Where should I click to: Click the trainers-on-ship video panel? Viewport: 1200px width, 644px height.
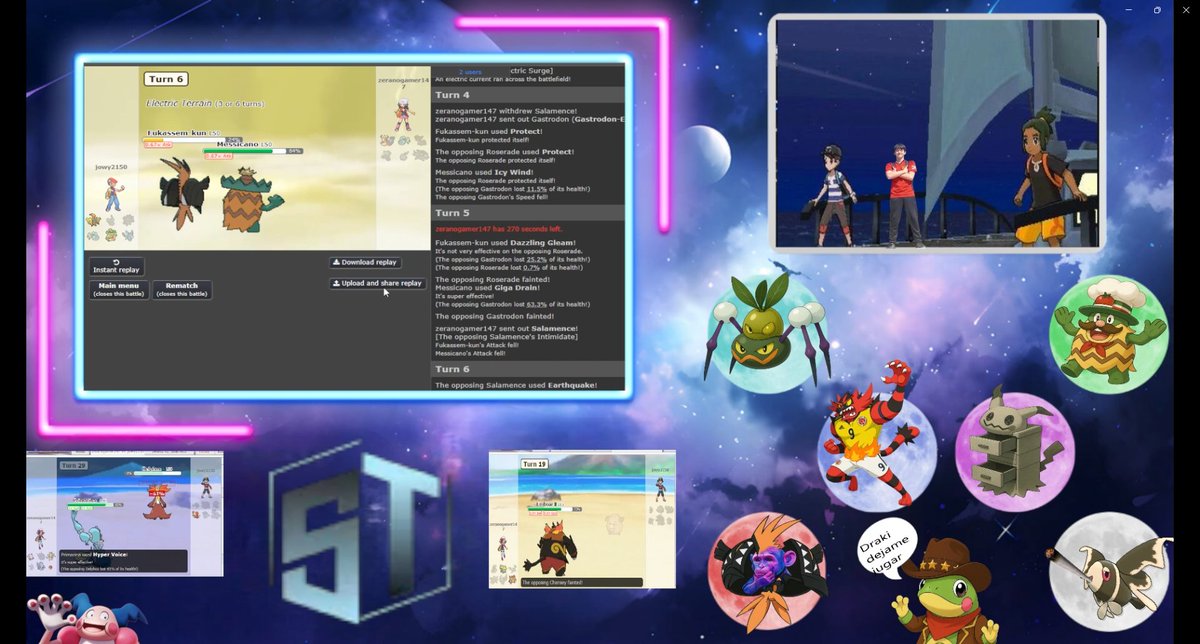[936, 132]
